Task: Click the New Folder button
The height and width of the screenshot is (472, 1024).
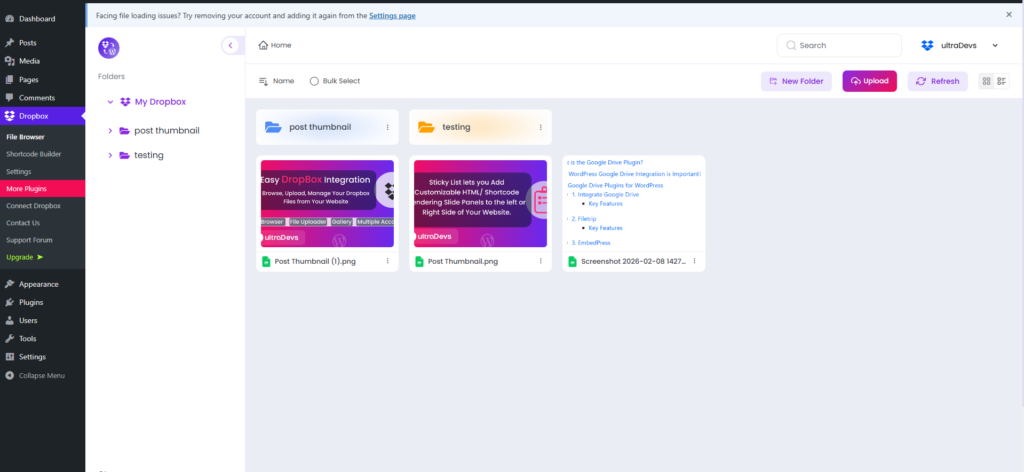Action: (x=796, y=82)
